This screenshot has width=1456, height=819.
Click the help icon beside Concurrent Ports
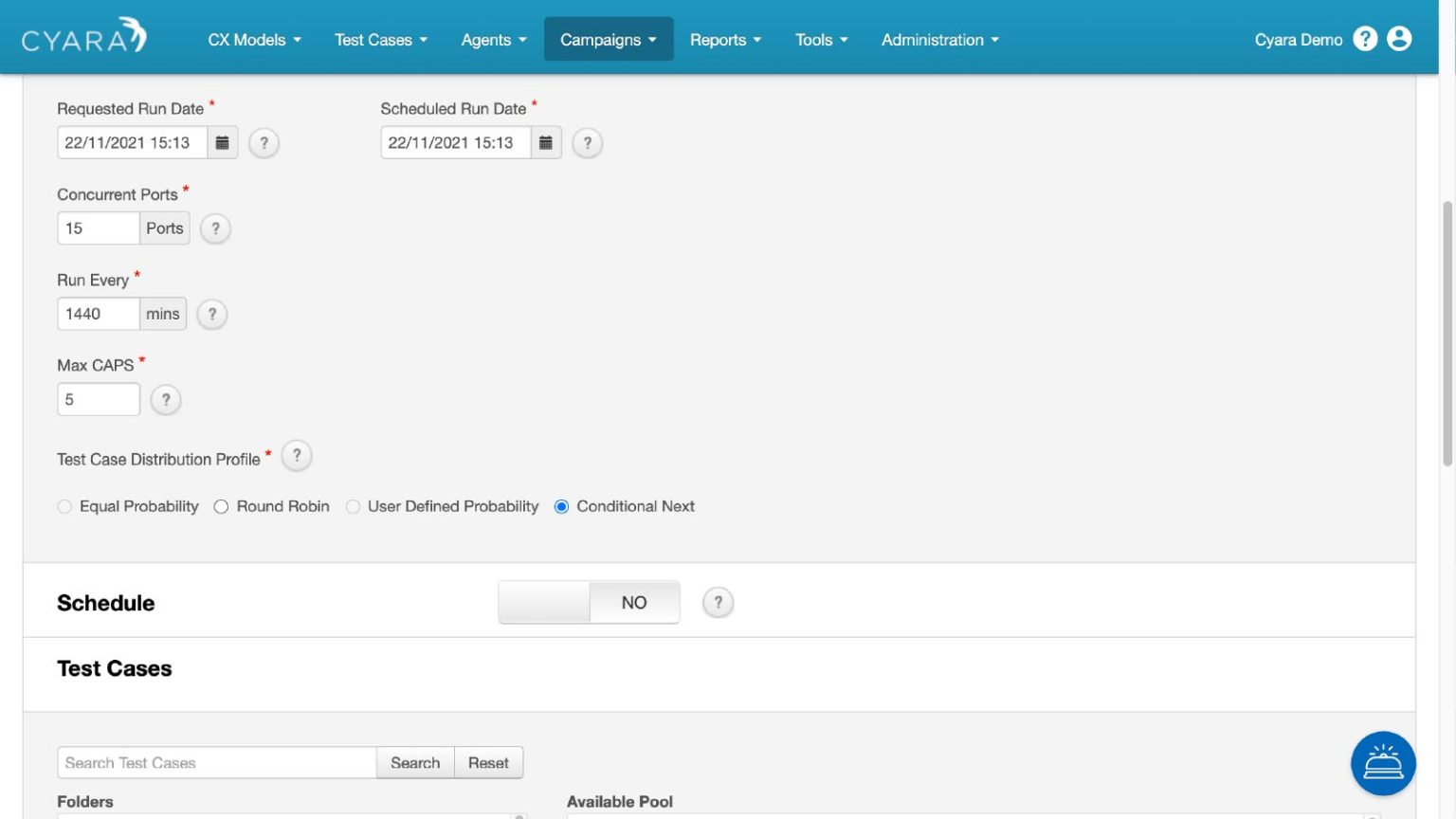coord(215,227)
